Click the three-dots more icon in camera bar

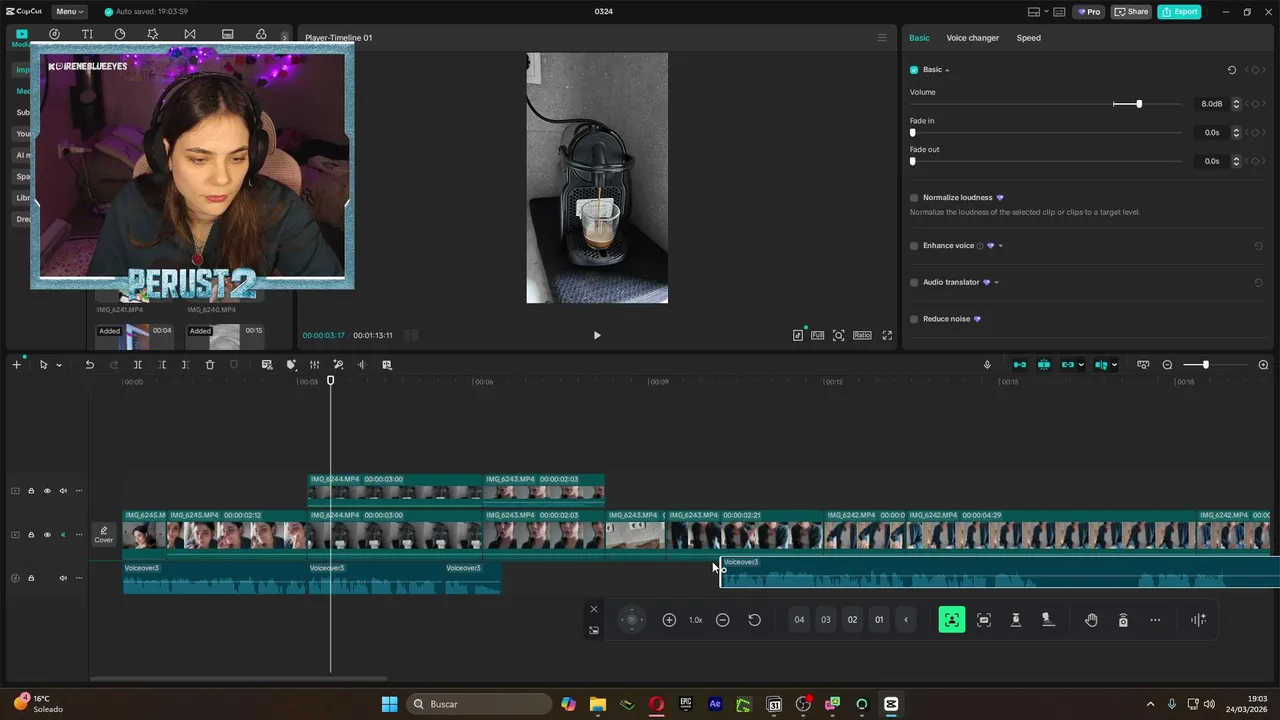pyautogui.click(x=1155, y=620)
